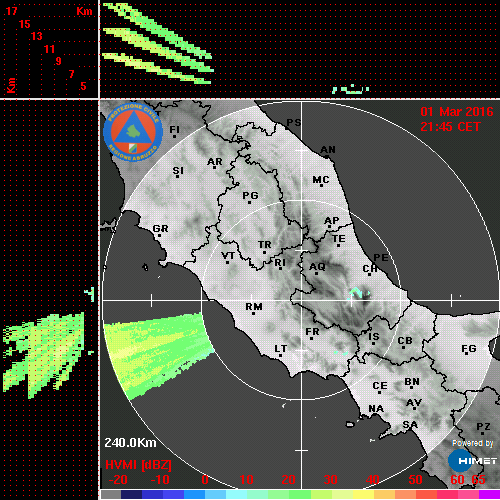Click the '11' altitude scale label

49,49
